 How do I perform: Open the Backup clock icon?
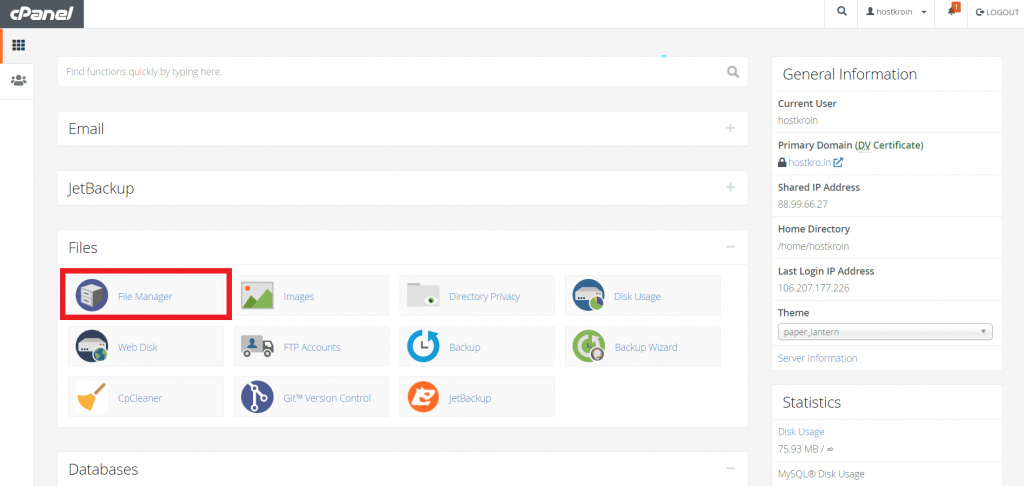point(423,346)
